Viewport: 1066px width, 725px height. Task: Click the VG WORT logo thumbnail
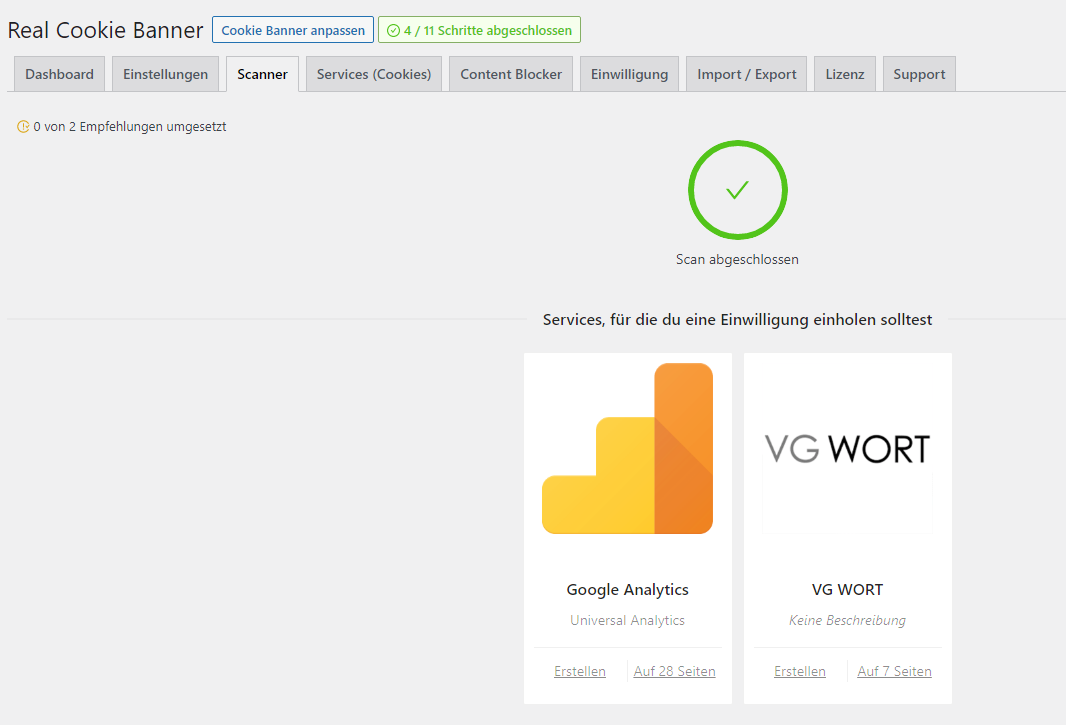coord(847,448)
